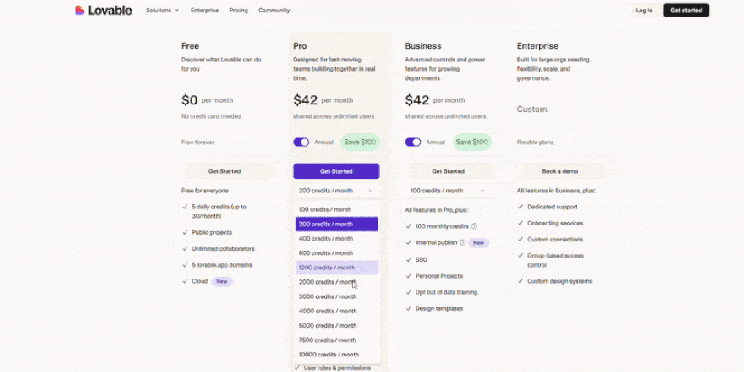
Task: Click 100 monthly credits feature text
Action: tap(442, 226)
